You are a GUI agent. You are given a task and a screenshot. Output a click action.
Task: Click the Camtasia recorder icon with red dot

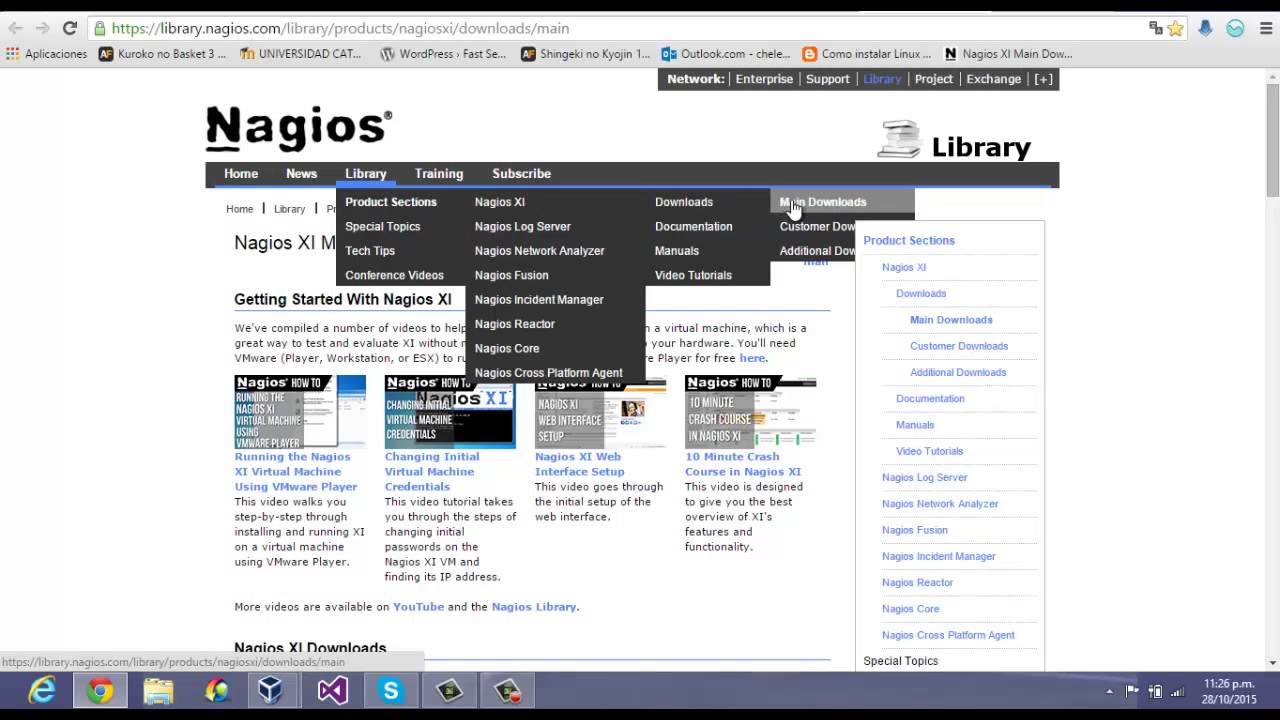click(x=508, y=691)
